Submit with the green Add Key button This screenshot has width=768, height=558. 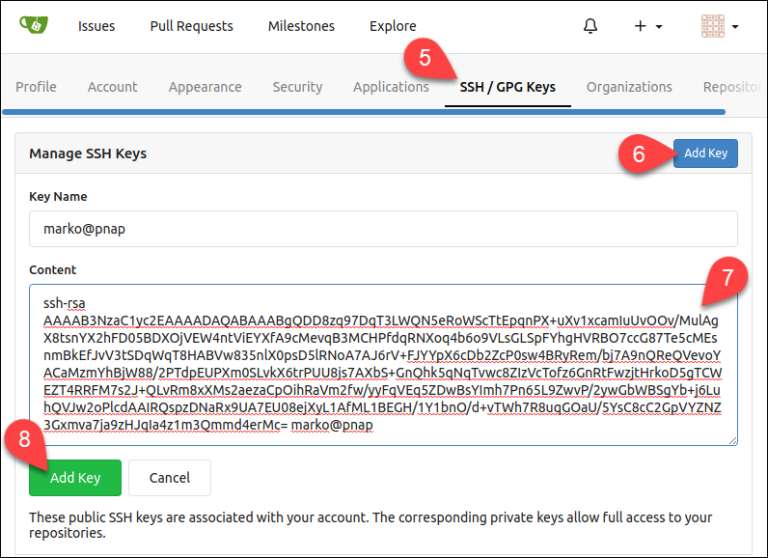(75, 478)
